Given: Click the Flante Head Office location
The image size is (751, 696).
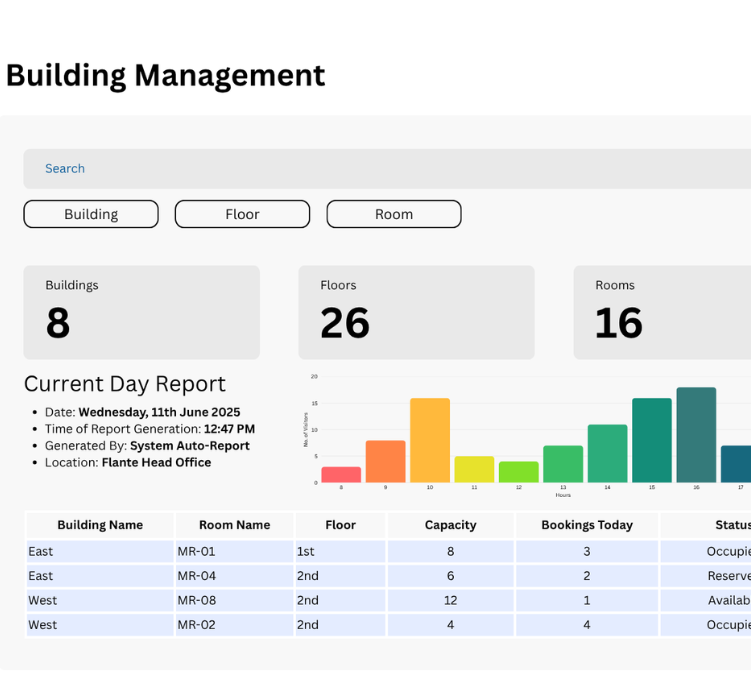Looking at the screenshot, I should coord(157,463).
